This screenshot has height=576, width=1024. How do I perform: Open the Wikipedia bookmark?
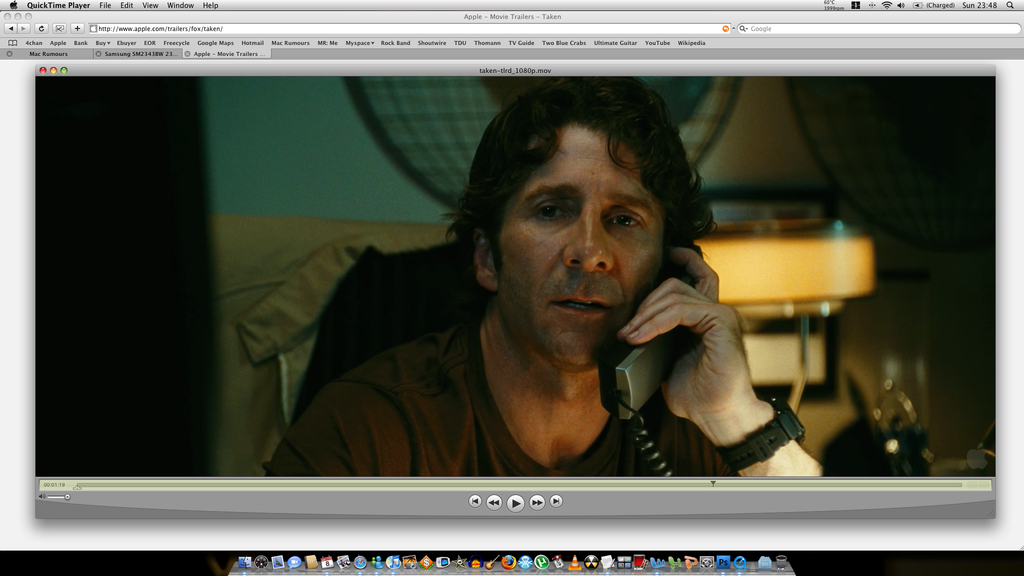click(691, 43)
